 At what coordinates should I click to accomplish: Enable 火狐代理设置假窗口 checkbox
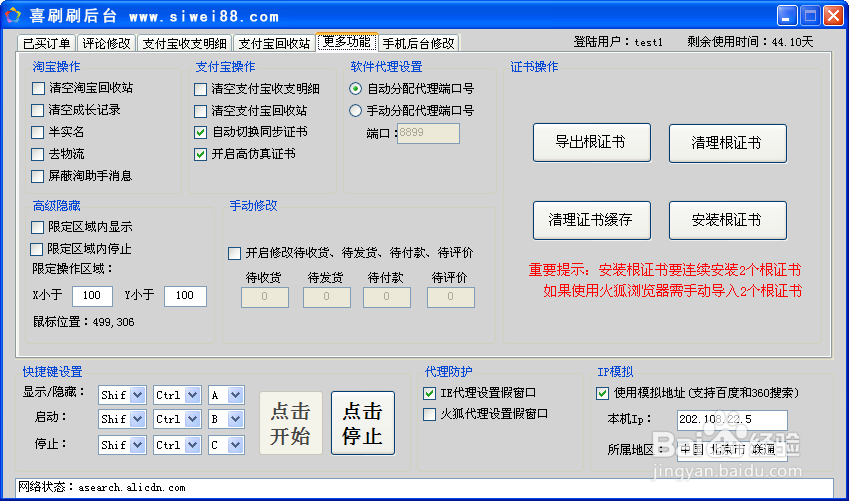point(429,415)
